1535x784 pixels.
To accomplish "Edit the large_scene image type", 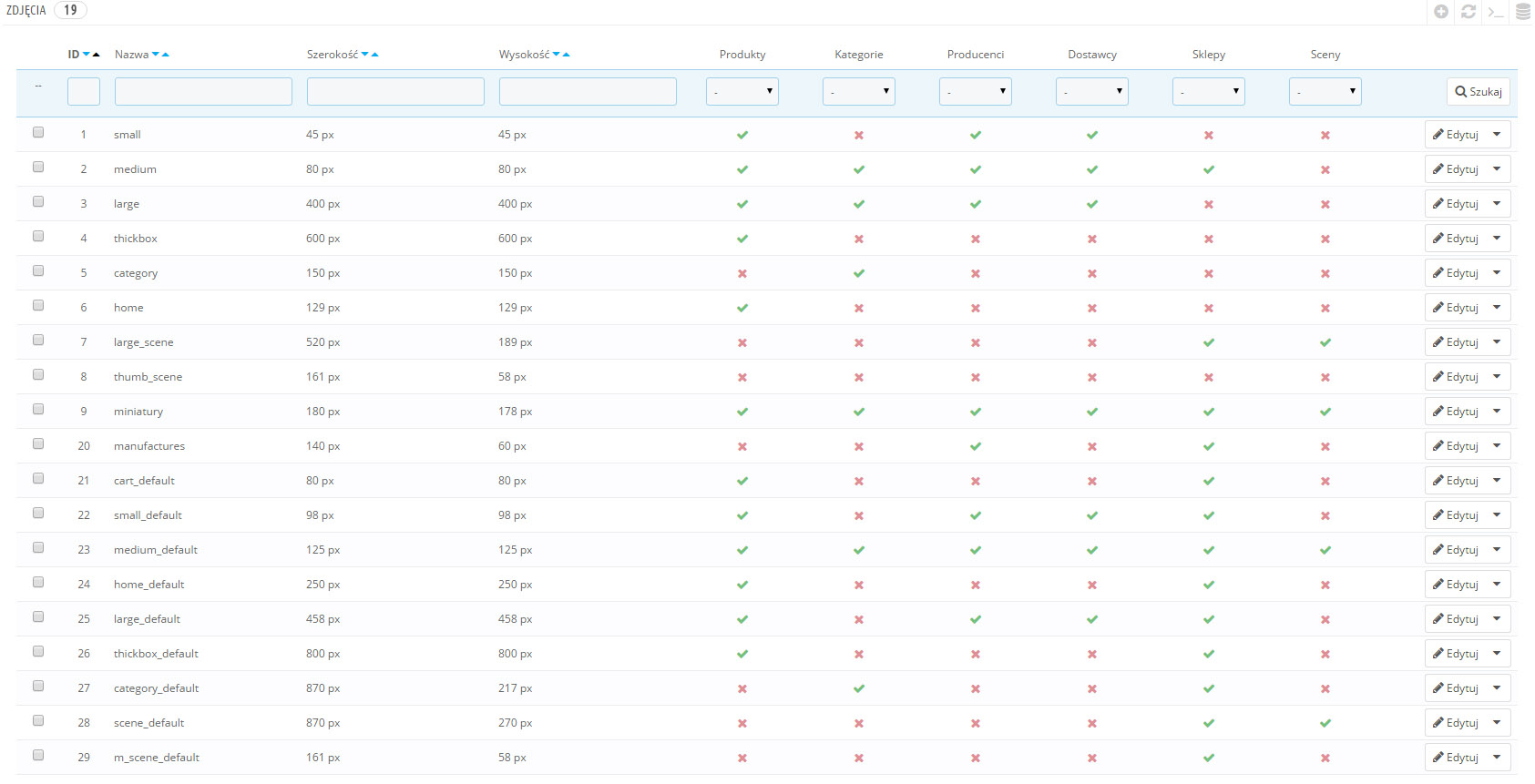I will point(1456,342).
